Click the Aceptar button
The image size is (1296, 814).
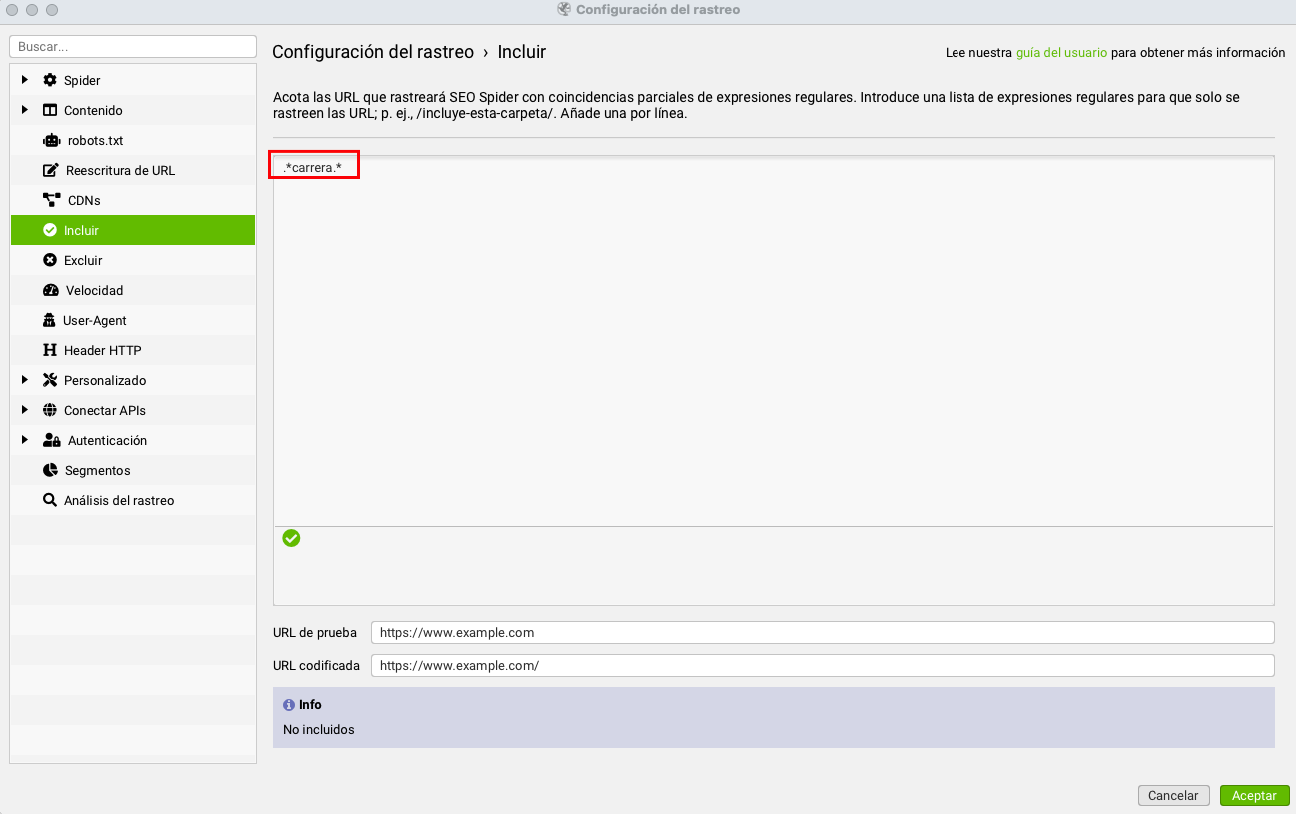click(x=1254, y=796)
